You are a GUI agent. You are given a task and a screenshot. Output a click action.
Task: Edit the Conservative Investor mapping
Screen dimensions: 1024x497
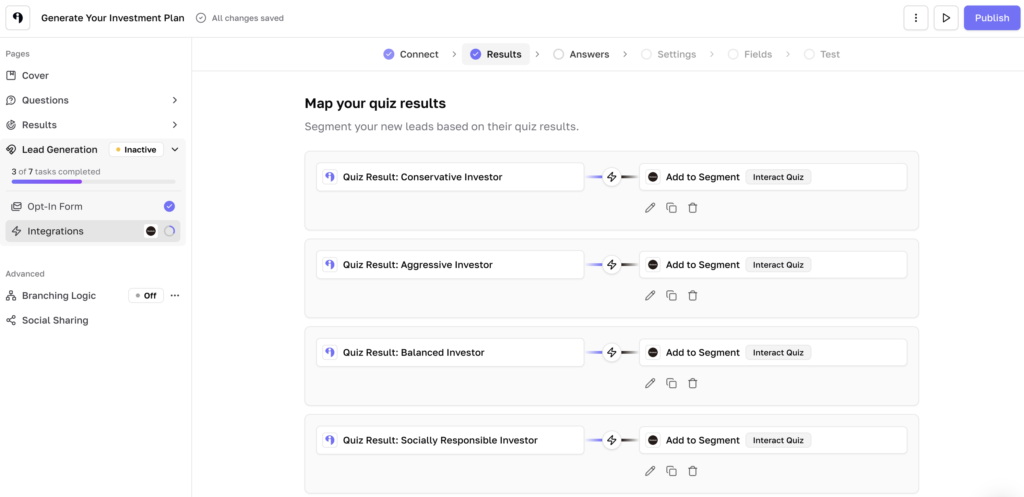click(x=650, y=208)
